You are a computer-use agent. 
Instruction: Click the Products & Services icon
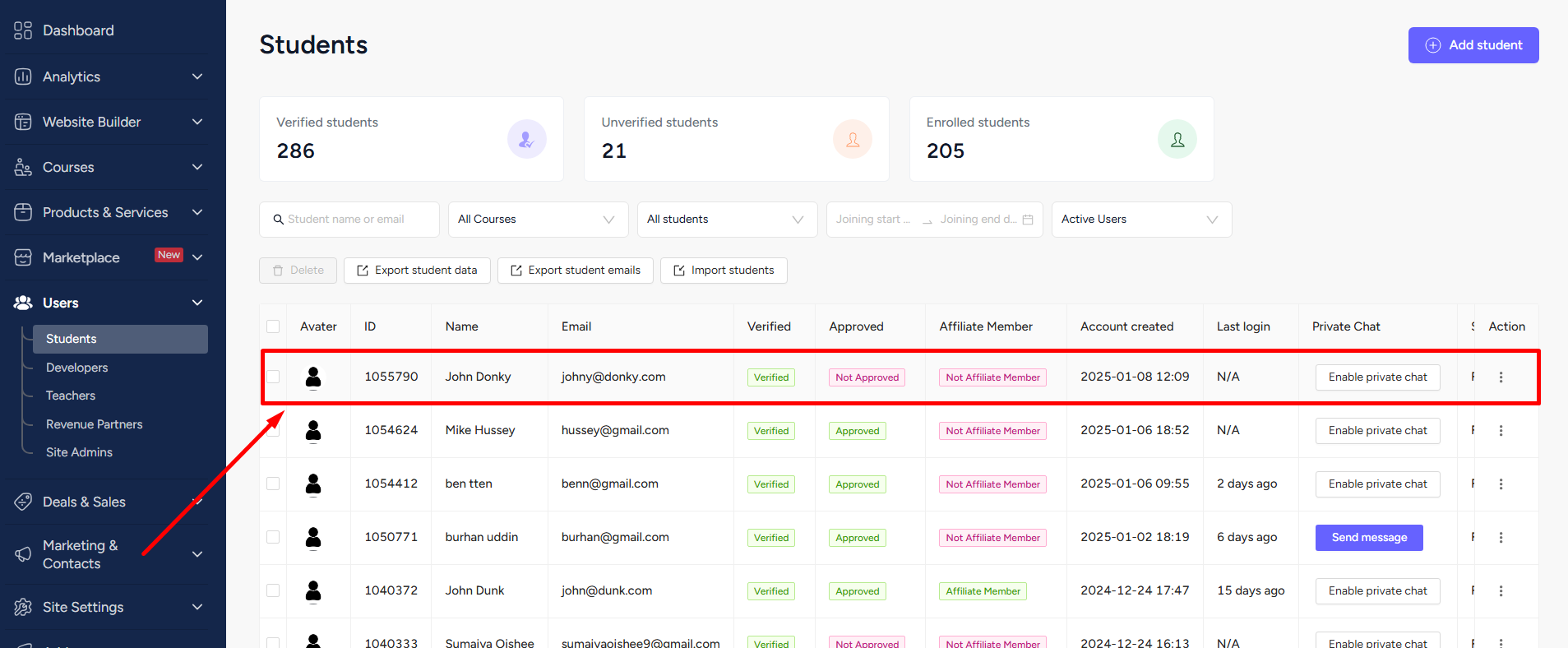click(x=23, y=212)
